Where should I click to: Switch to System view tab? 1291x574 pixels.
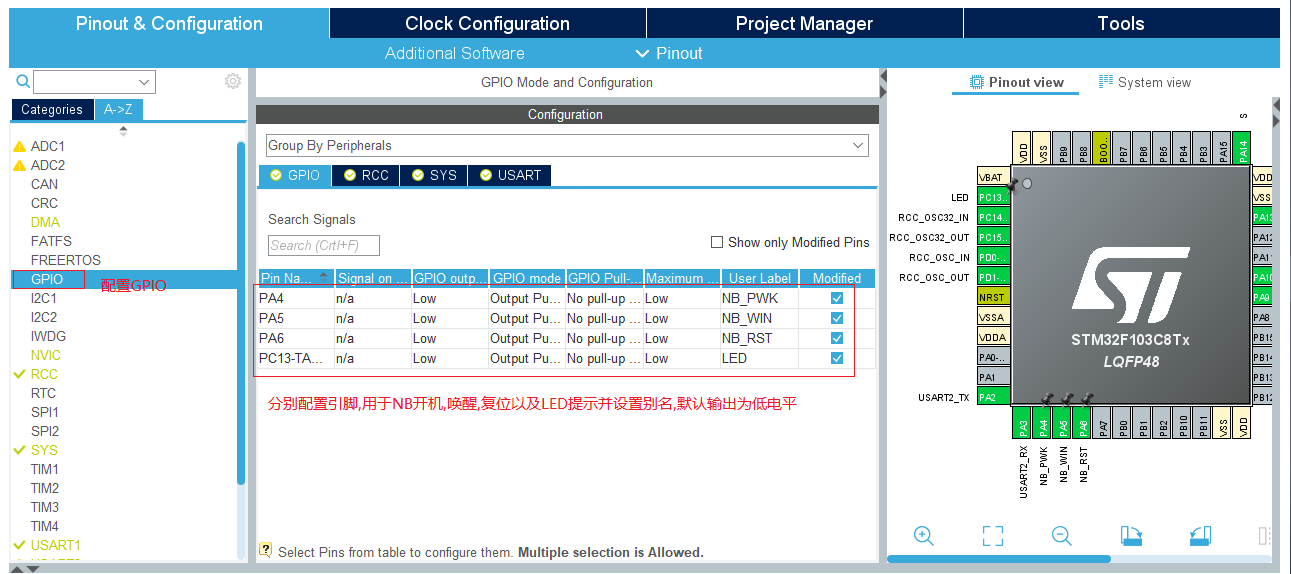[1144, 82]
